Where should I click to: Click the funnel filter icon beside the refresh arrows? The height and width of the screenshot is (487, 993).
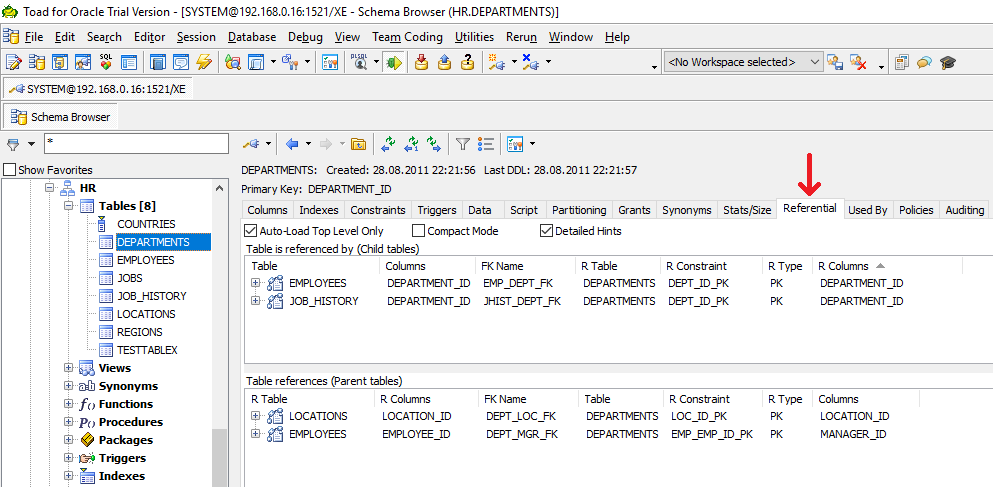(x=463, y=144)
